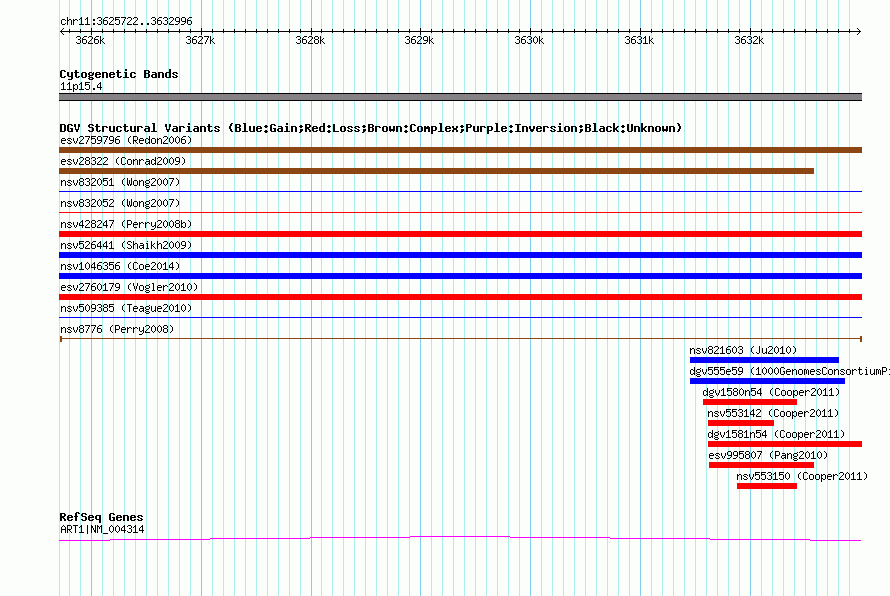Click the nsv8776 (Perry2008) variant label

click(x=116, y=329)
